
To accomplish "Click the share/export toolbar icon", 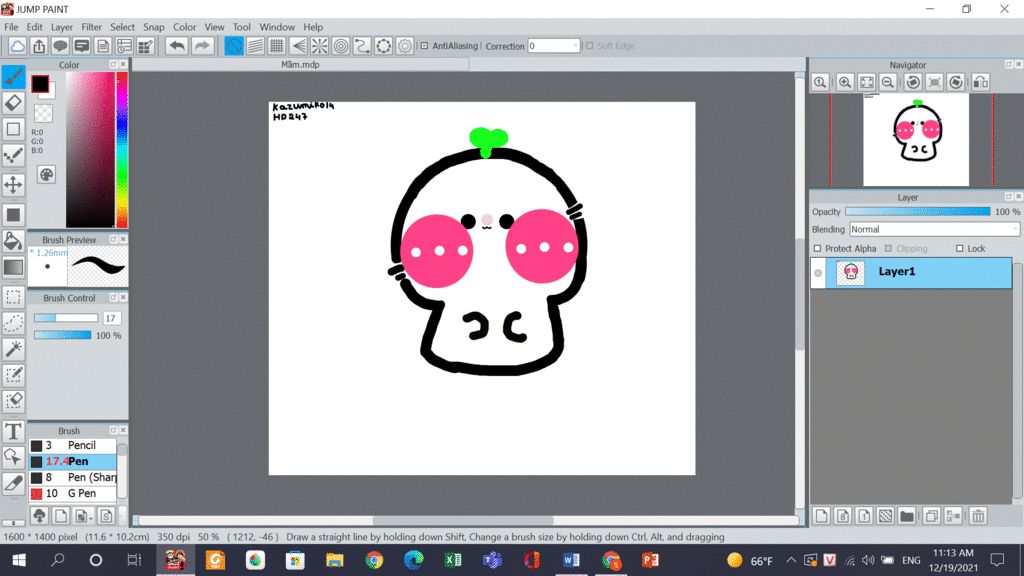I will click(39, 46).
